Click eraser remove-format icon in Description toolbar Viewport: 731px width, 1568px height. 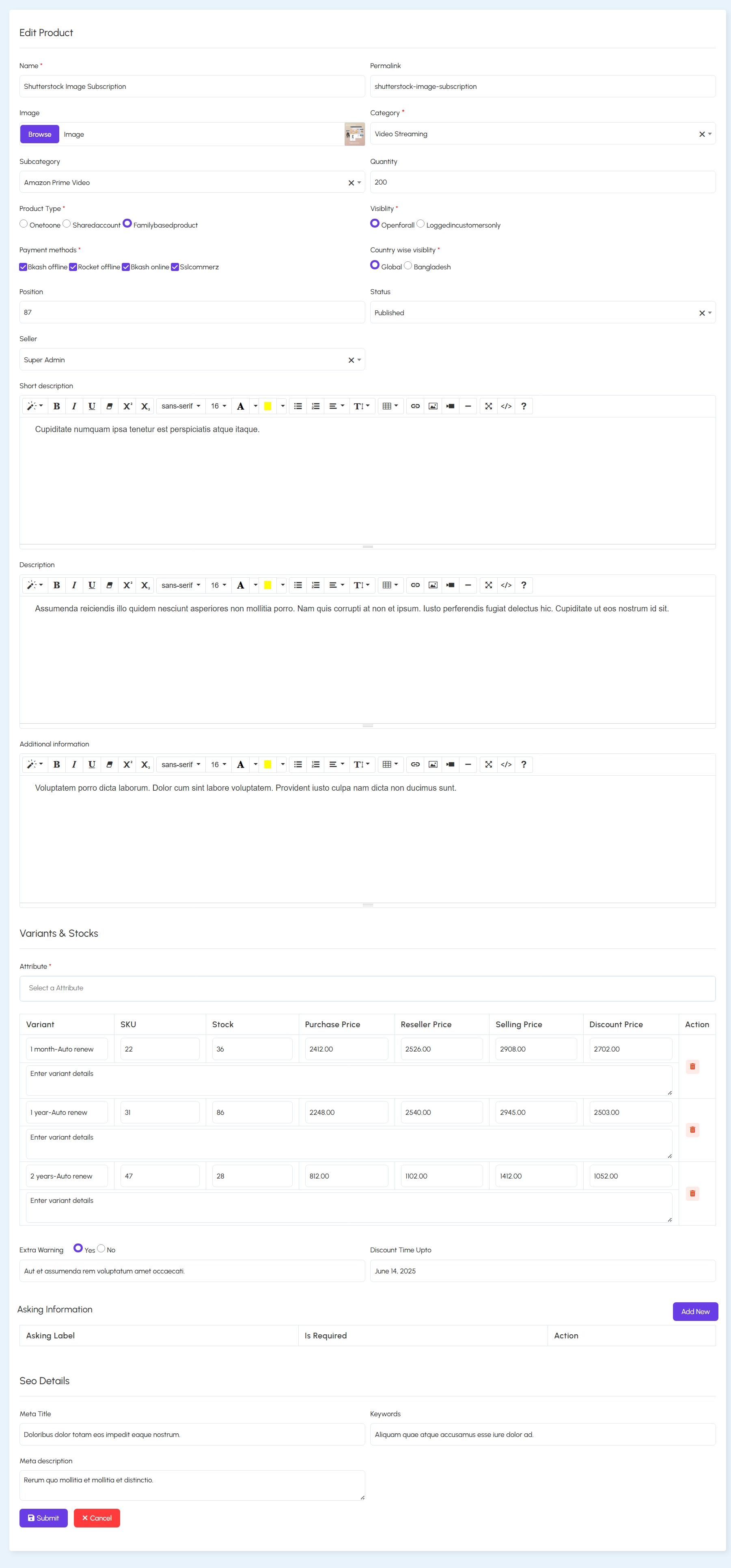(110, 585)
